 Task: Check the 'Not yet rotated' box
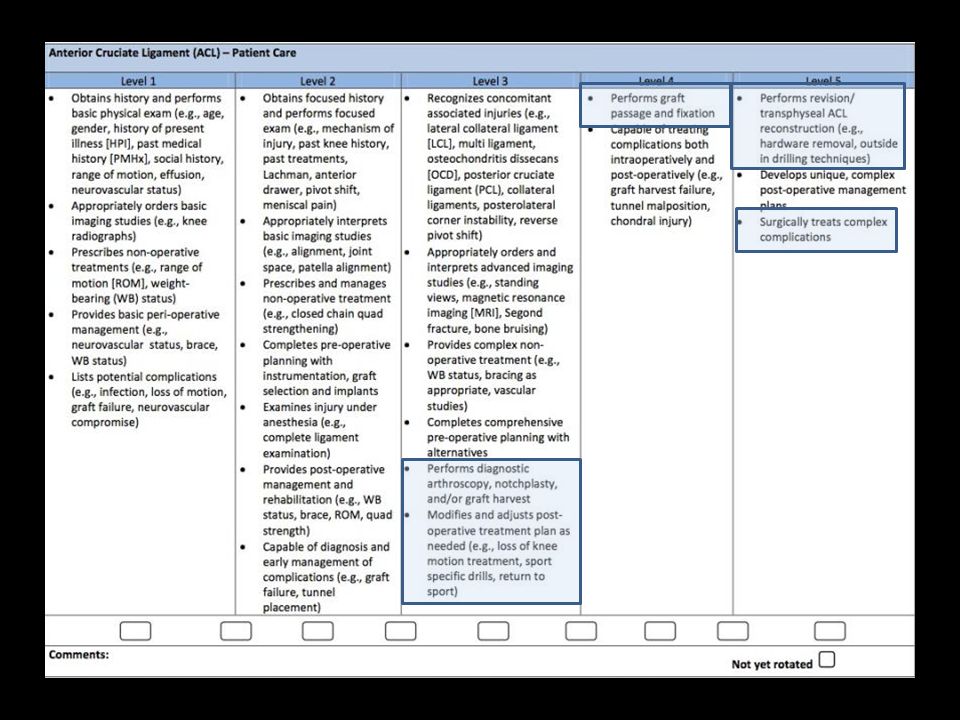click(827, 660)
